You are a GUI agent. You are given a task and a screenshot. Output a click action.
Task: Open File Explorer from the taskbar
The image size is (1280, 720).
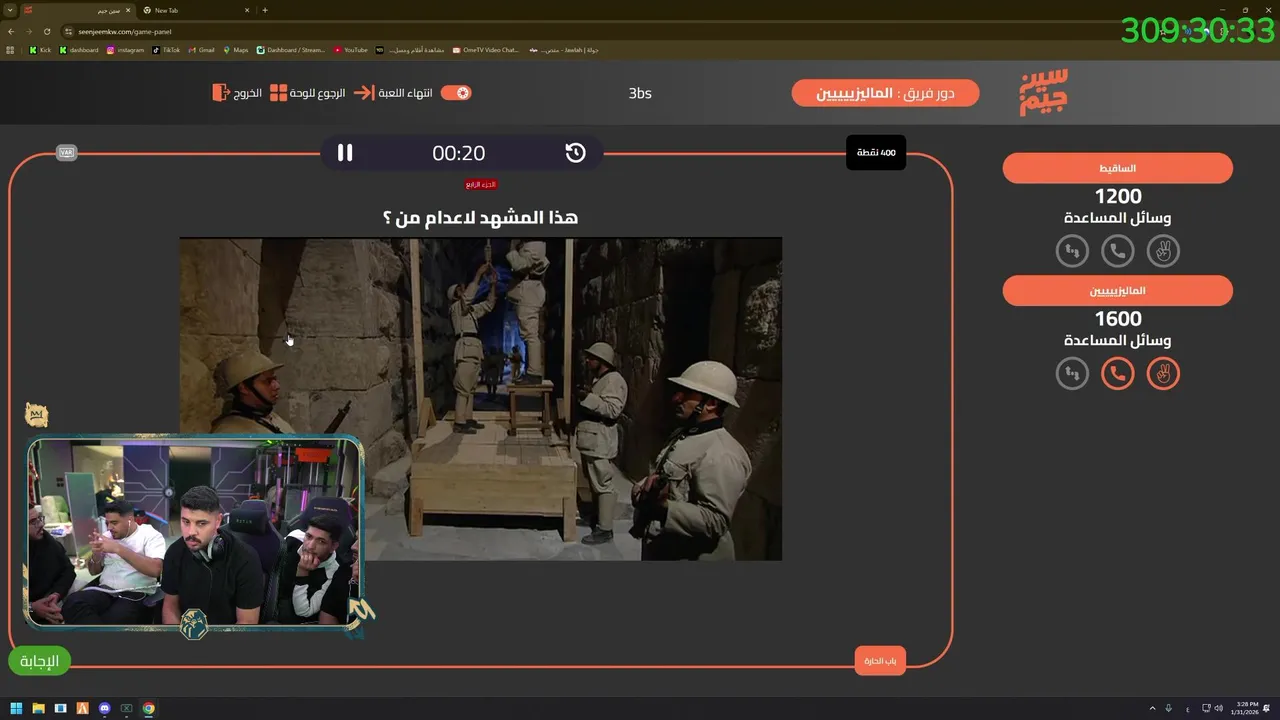point(38,709)
